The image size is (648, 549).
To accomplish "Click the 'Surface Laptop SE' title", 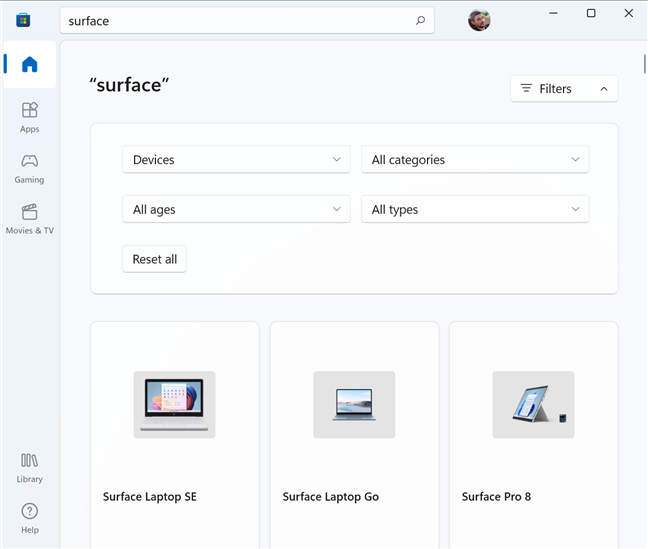I will tap(150, 496).
